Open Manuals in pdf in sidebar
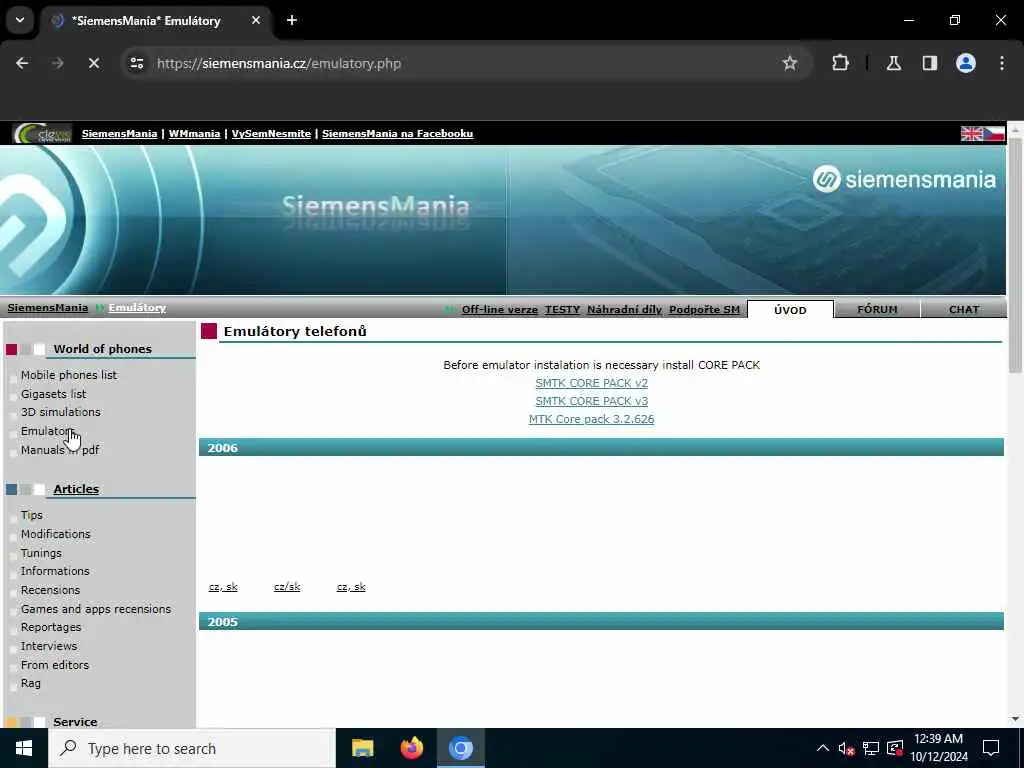1024x768 pixels. [x=60, y=450]
